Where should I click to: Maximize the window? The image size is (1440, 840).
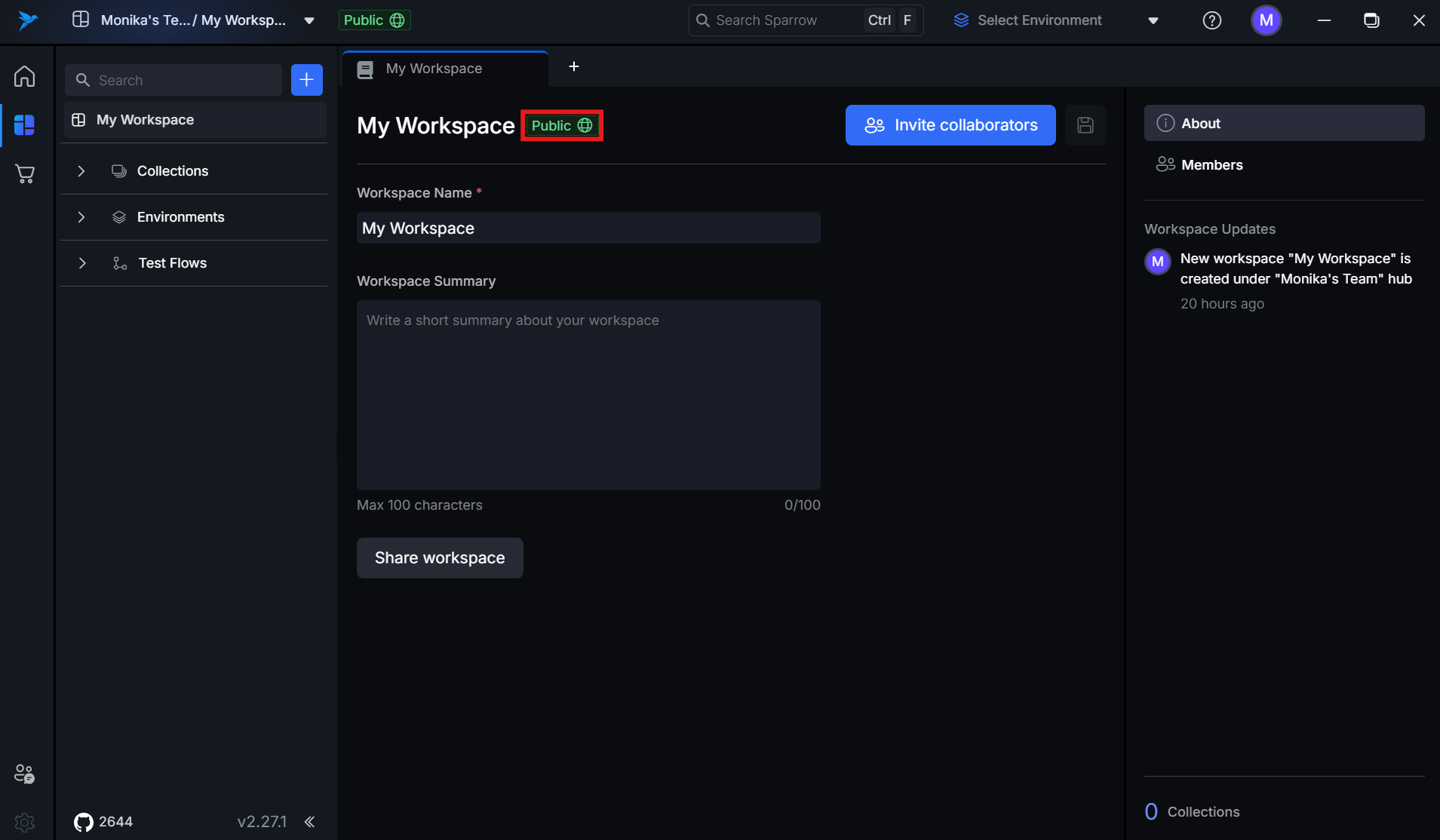(x=1371, y=20)
